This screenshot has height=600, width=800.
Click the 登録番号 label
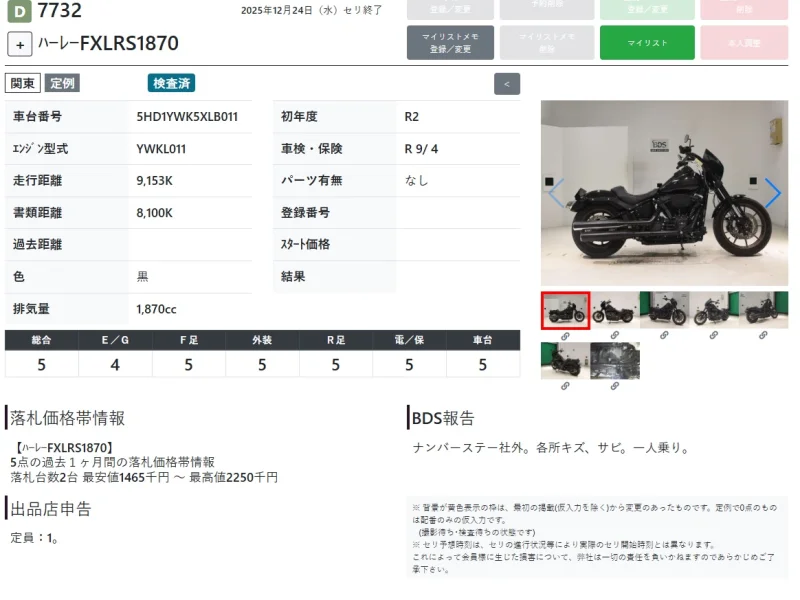point(305,213)
